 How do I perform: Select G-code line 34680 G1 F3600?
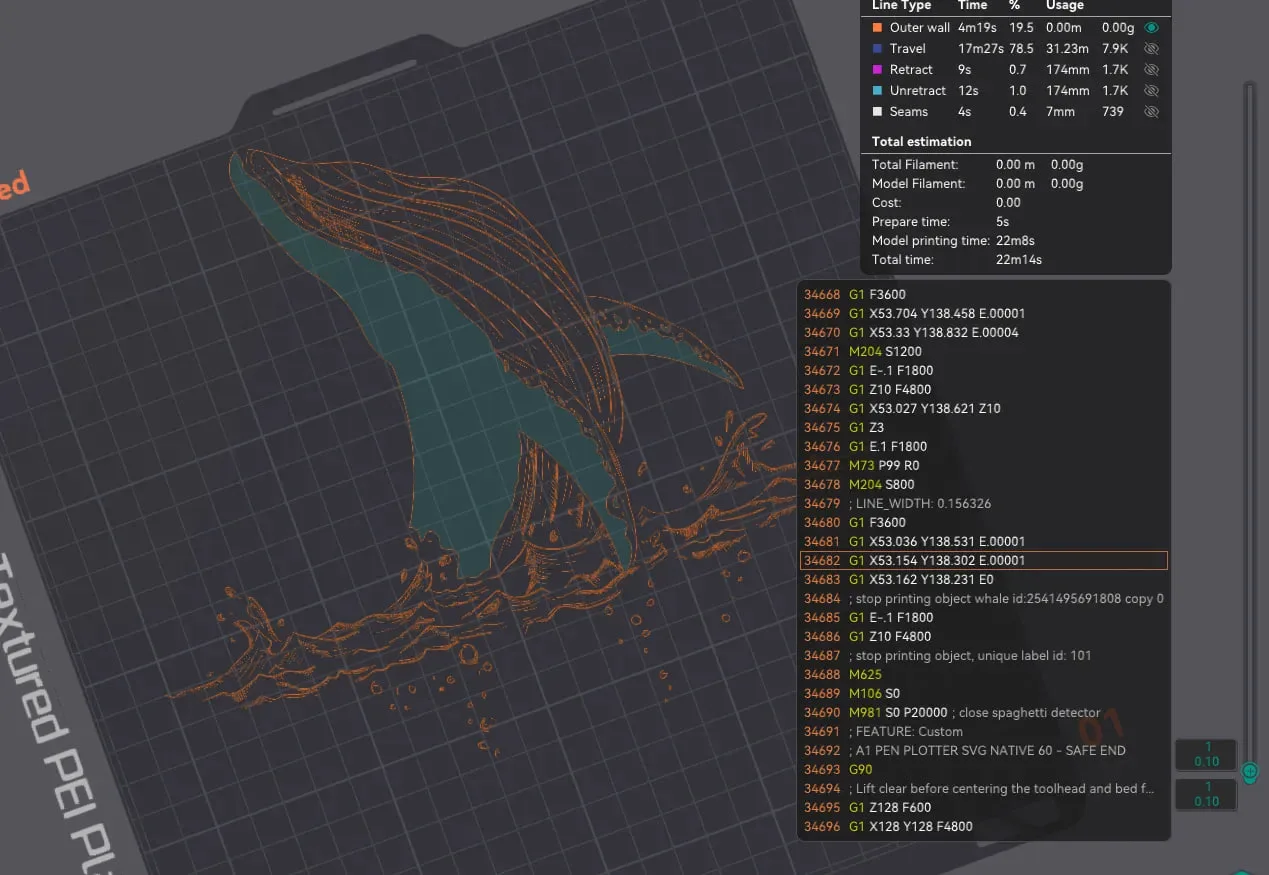click(983, 523)
